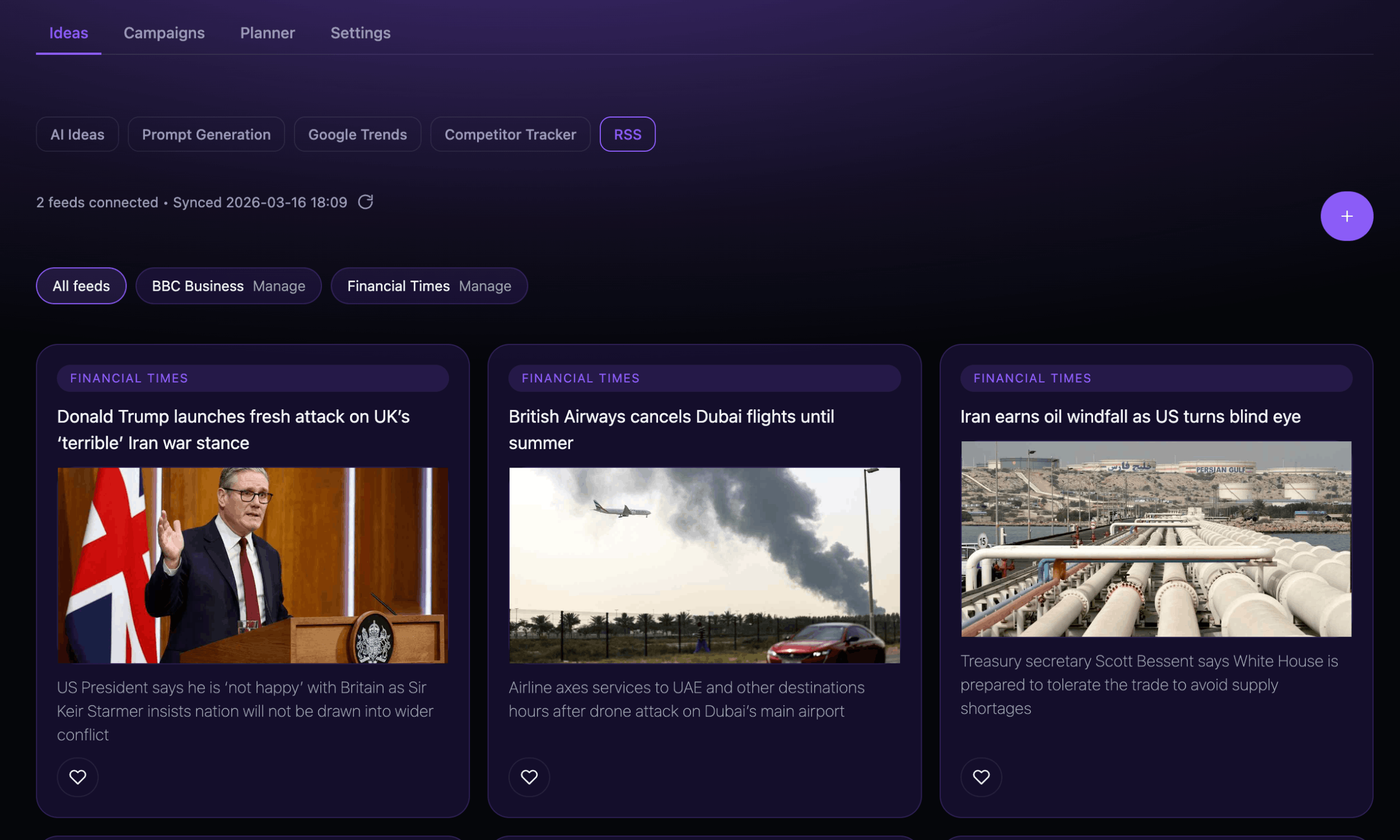Image resolution: width=1400 pixels, height=840 pixels.
Task: Select the AI Ideas sub-tab
Action: coord(77,134)
